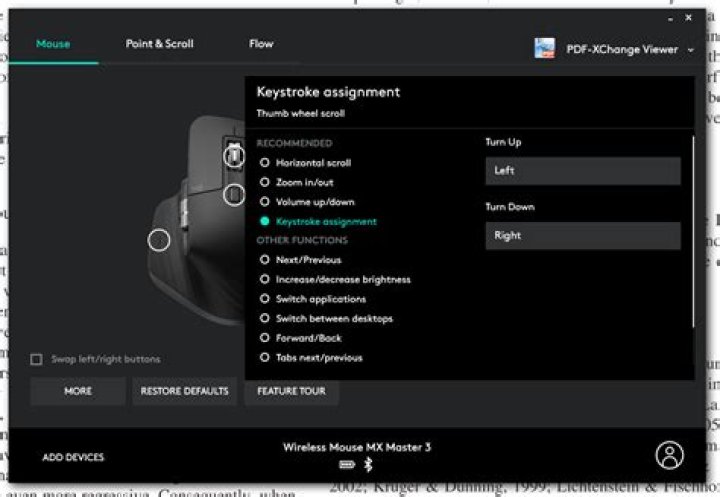
Task: Select the mode shift button hotspot below the scroll wheel
Action: (234, 195)
